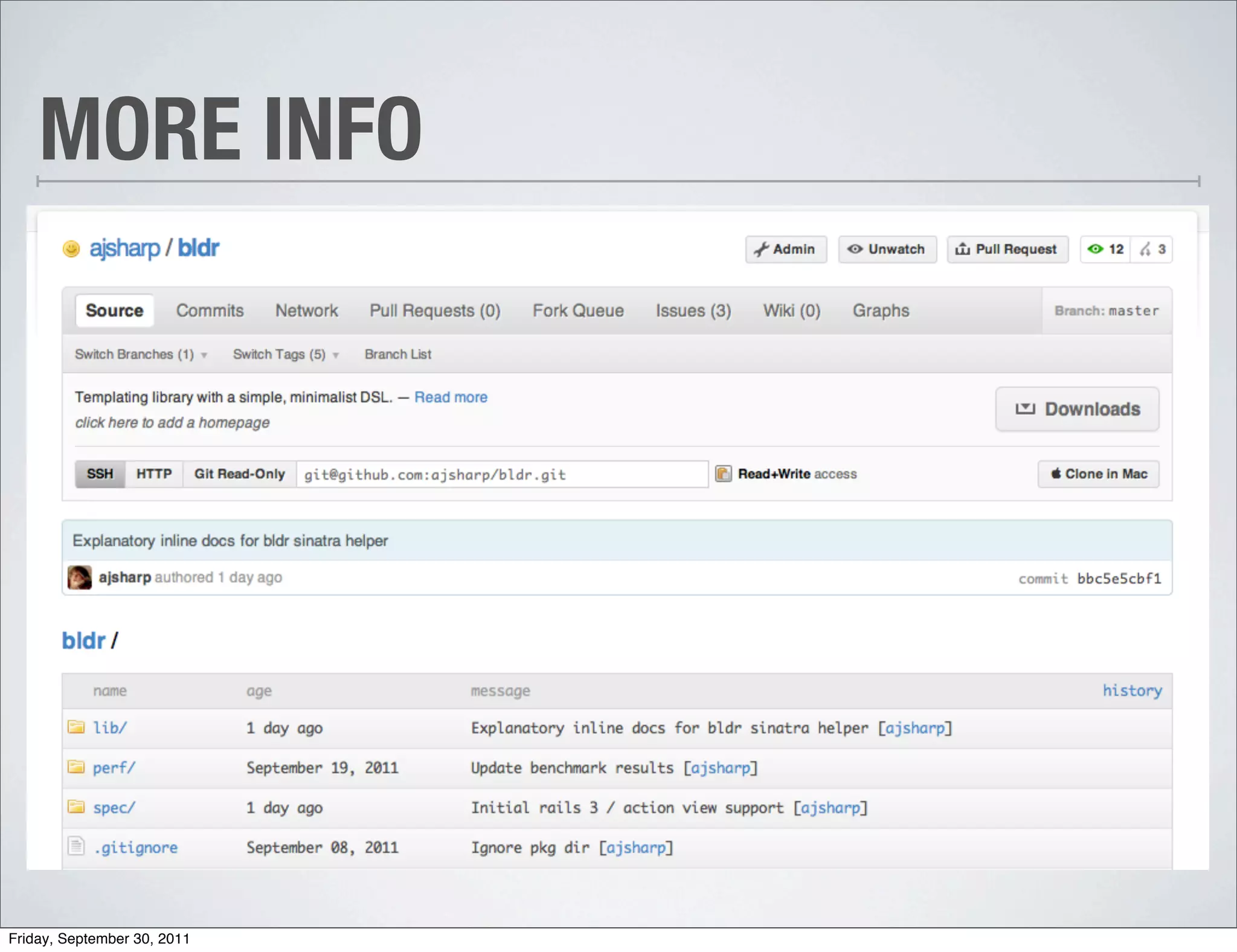
Task: Expand the Switch Tags (5) dropdown
Action: tap(286, 354)
